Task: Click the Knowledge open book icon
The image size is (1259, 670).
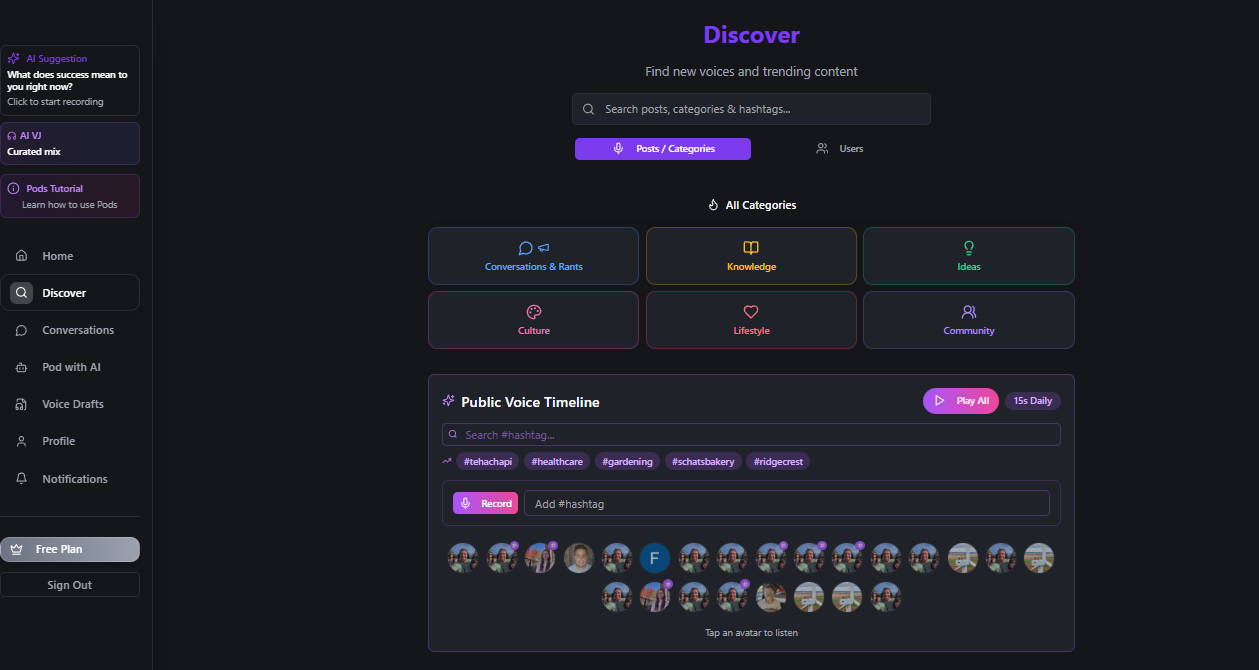Action: [x=751, y=248]
